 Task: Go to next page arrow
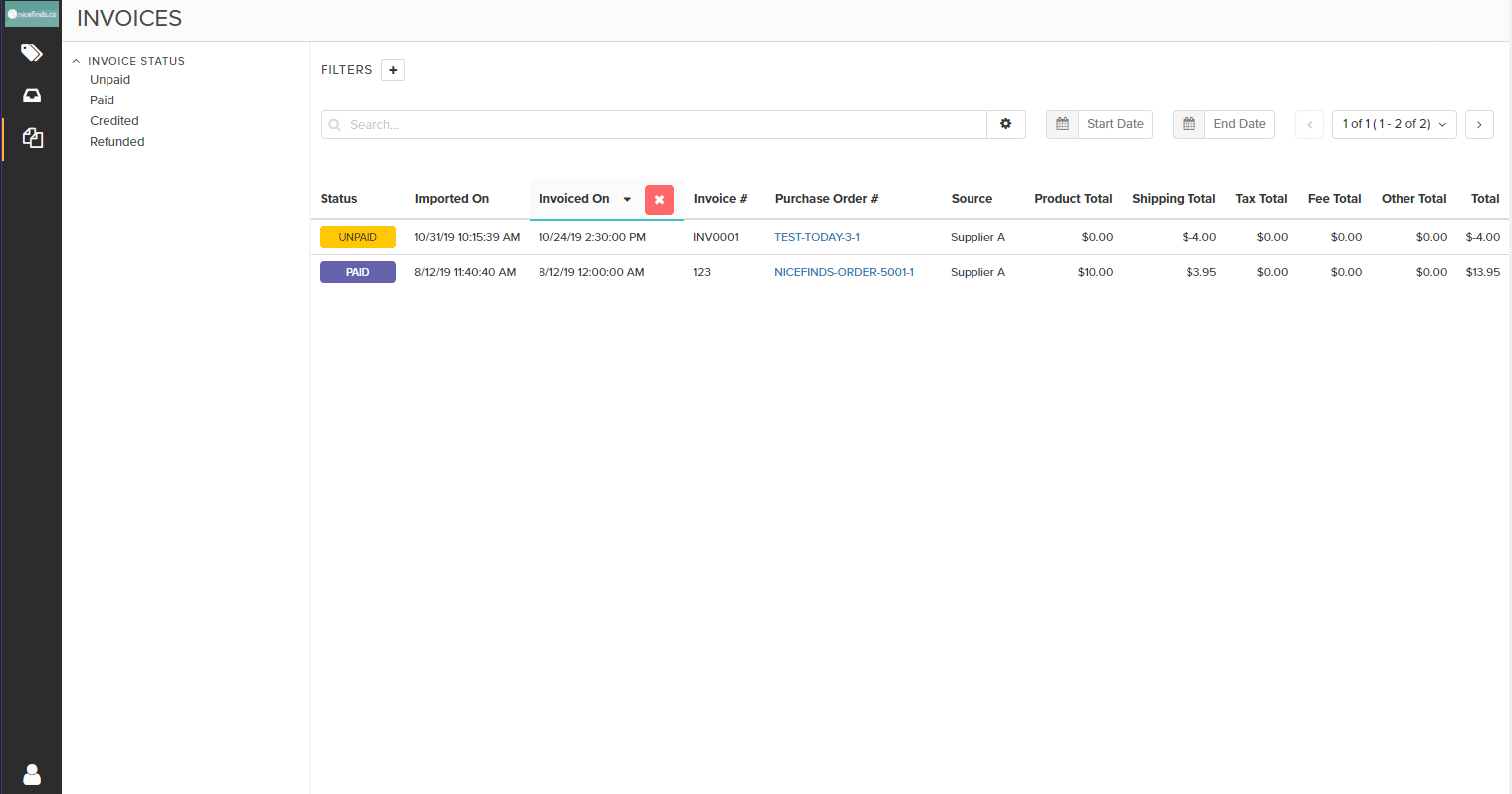pos(1479,124)
